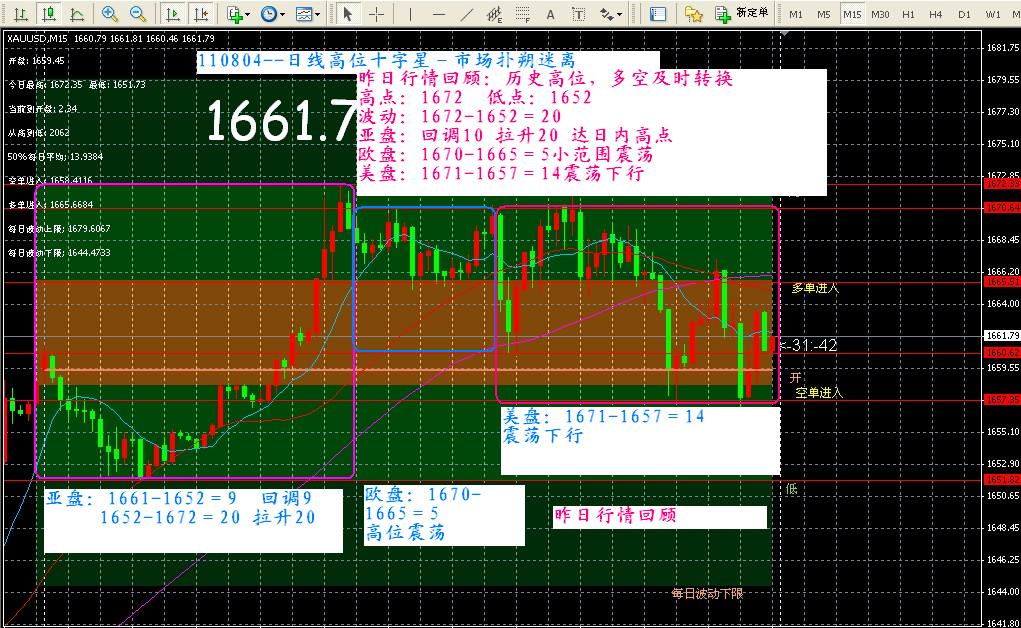Select the vertical line drawing tool

click(x=408, y=14)
